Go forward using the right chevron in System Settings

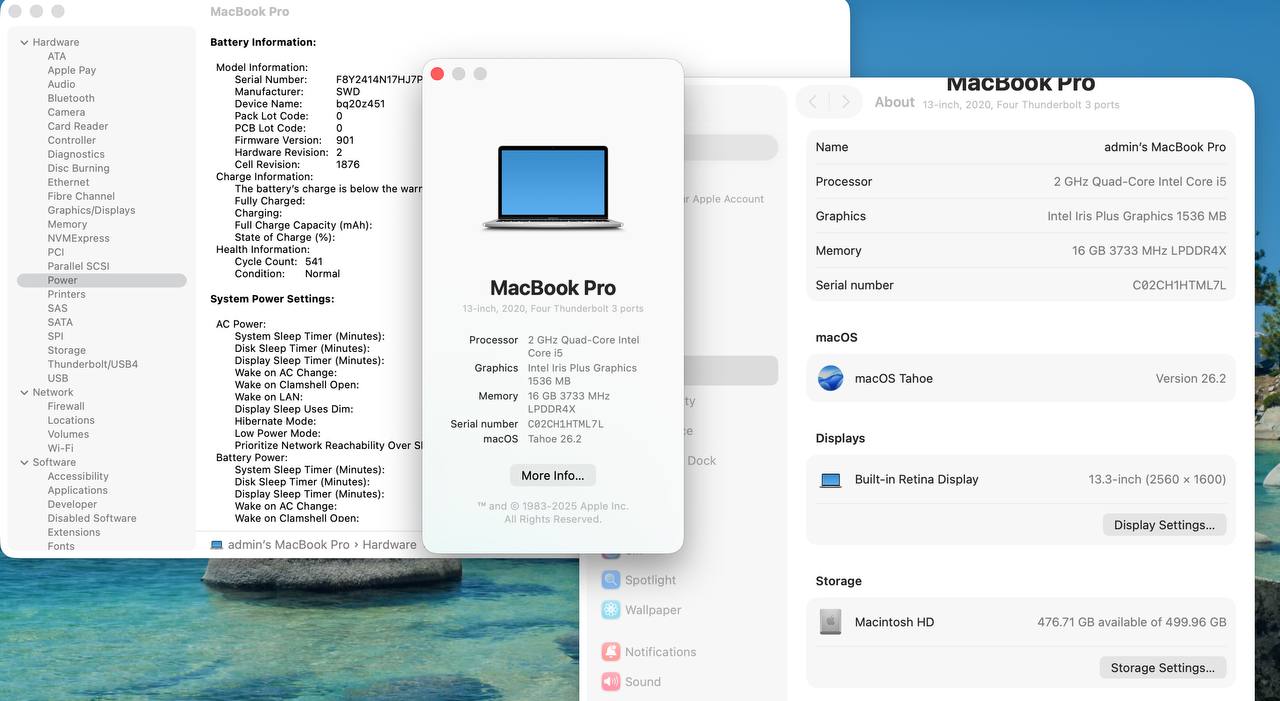pyautogui.click(x=846, y=102)
